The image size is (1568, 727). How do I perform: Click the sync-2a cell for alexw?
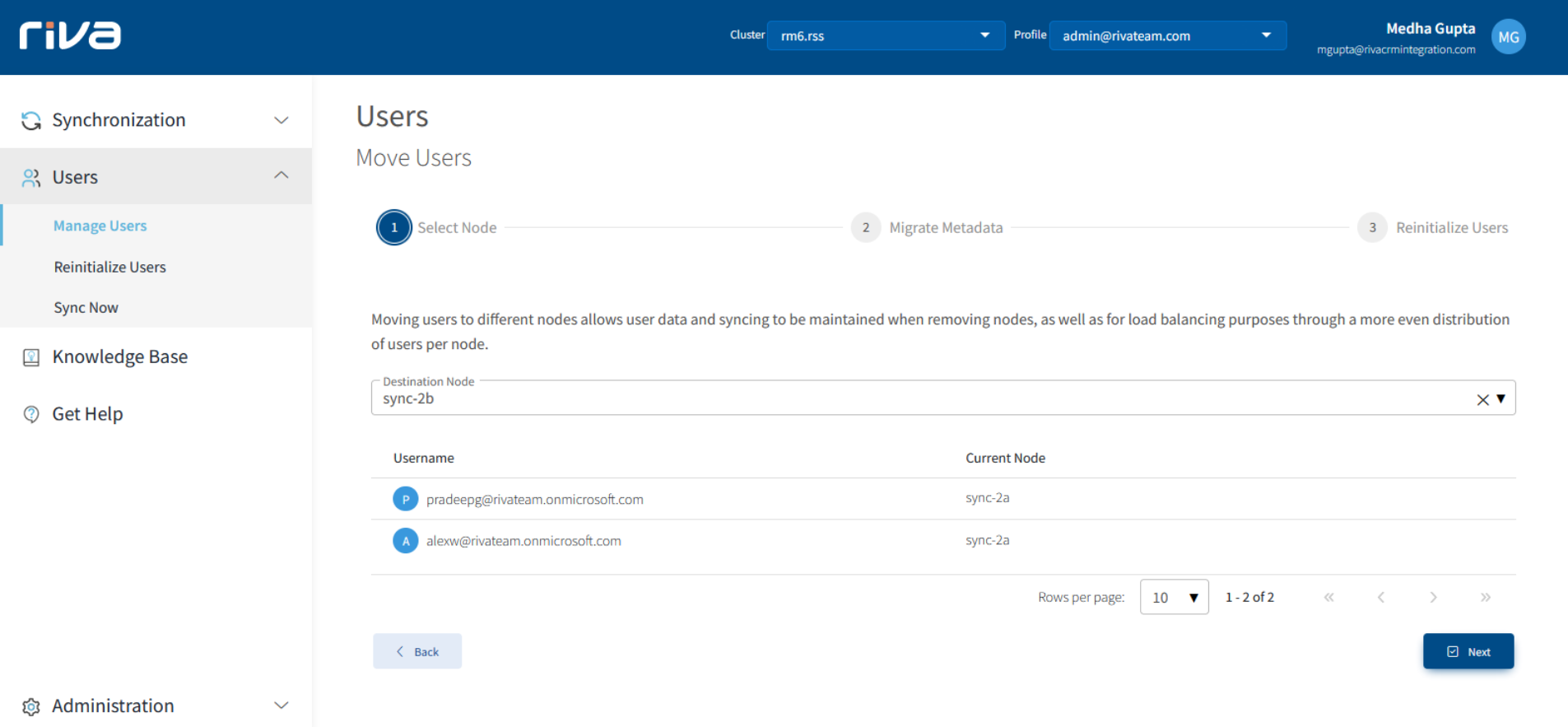[988, 540]
